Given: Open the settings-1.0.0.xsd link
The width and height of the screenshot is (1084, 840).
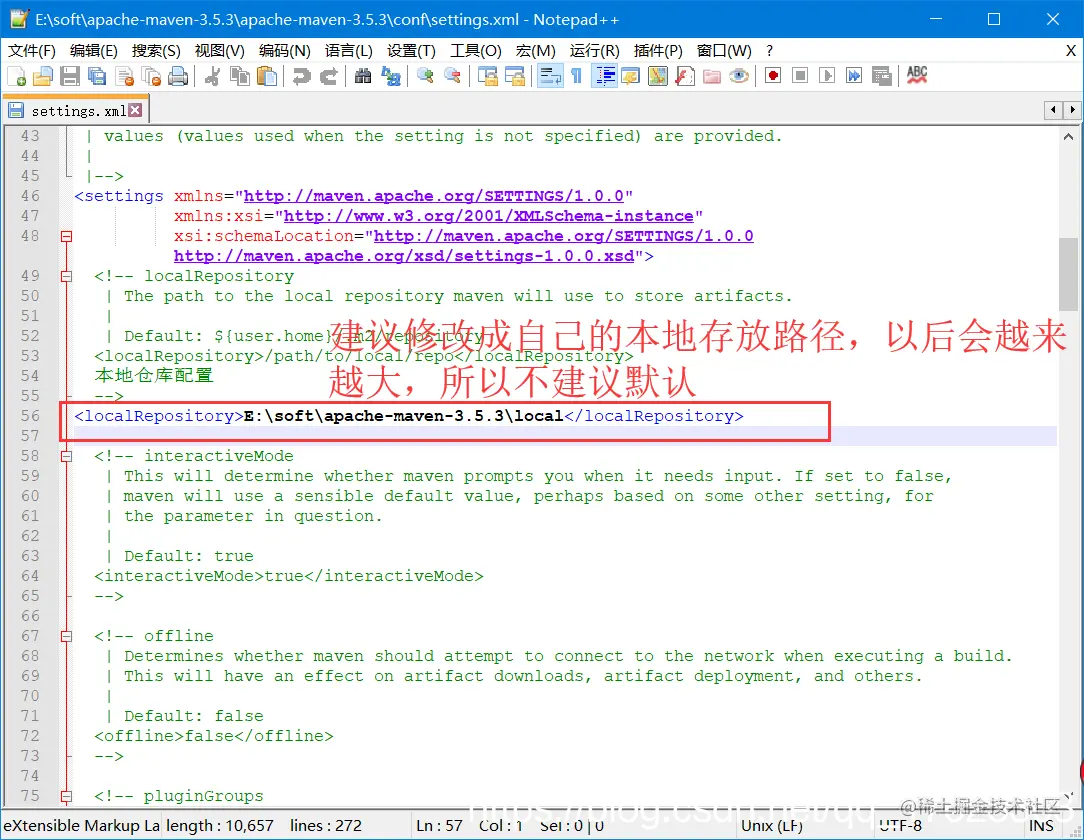Looking at the screenshot, I should coord(404,256).
